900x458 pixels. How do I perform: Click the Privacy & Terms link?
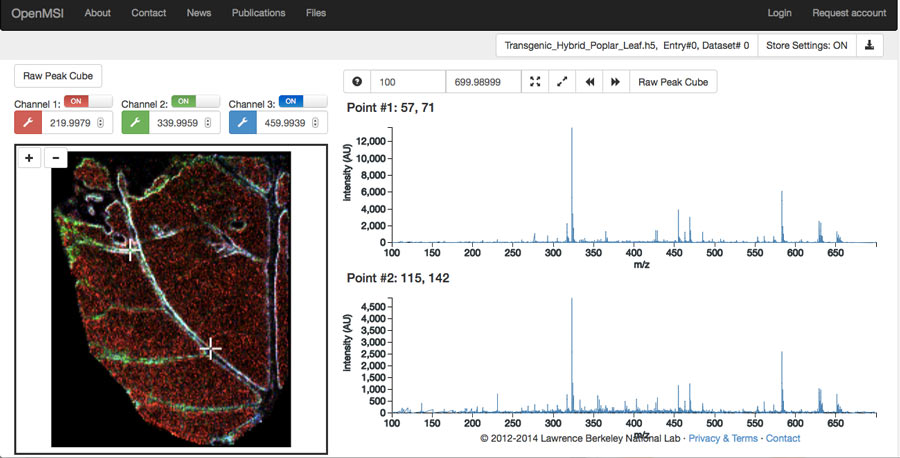pyautogui.click(x=723, y=438)
